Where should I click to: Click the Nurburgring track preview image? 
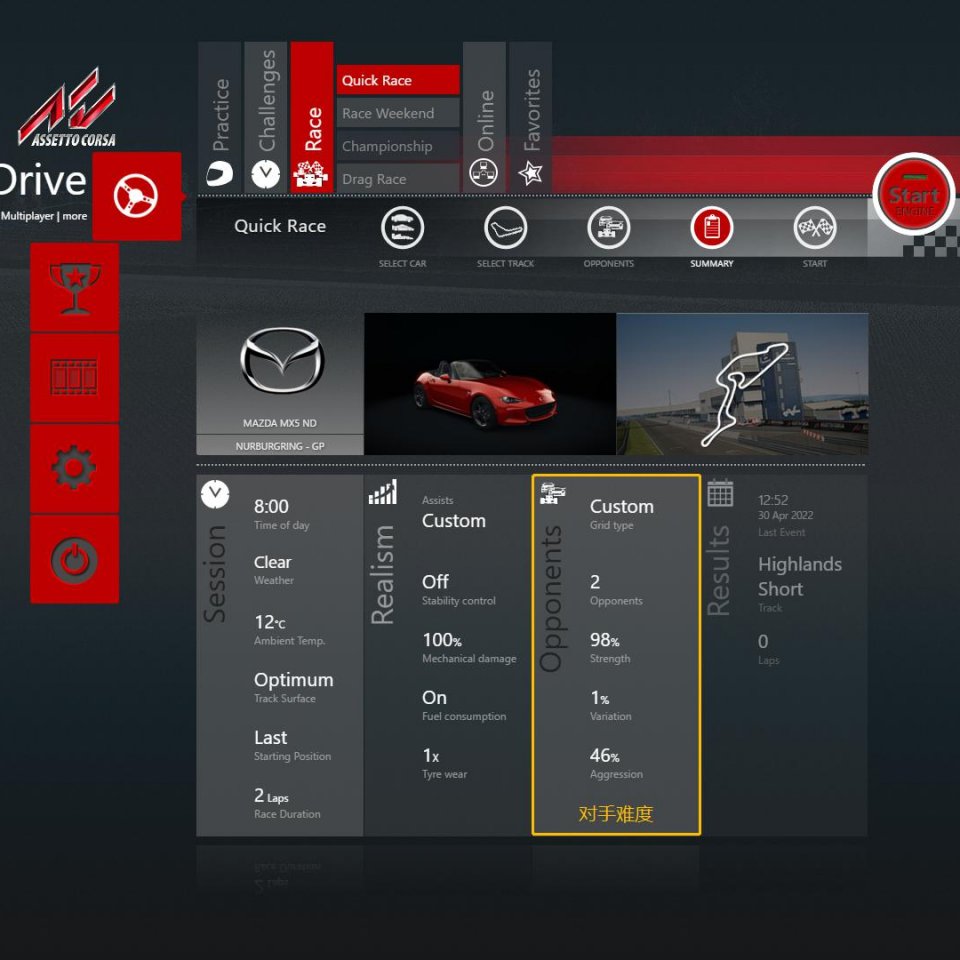[742, 384]
